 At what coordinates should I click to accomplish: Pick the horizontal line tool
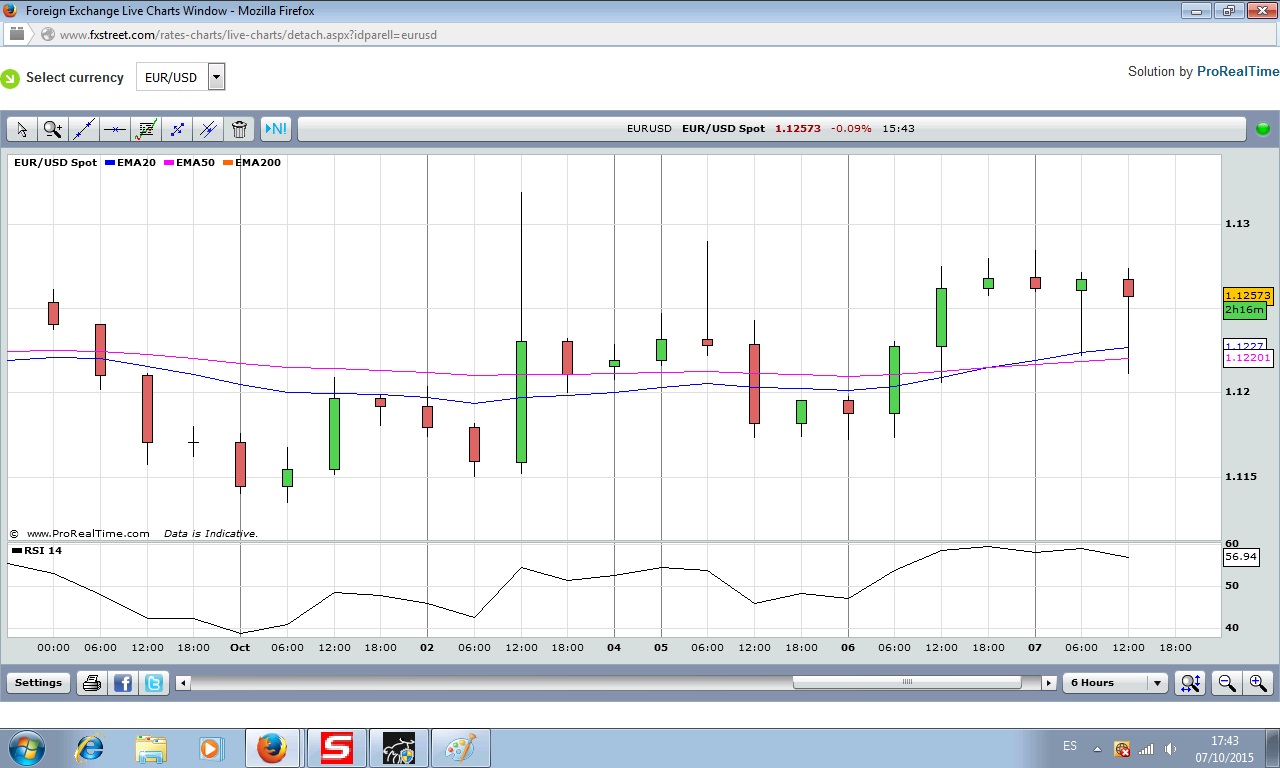coord(115,129)
